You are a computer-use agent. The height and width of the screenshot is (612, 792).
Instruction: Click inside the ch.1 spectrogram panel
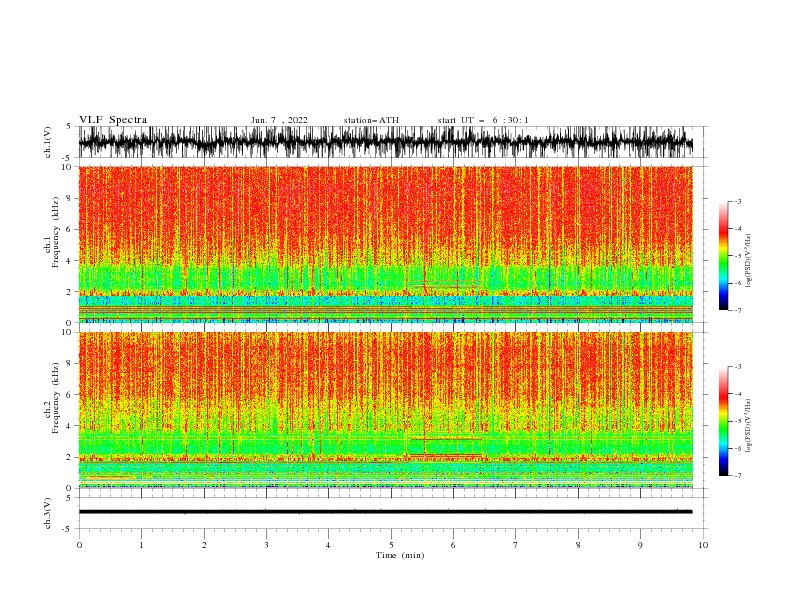point(385,244)
